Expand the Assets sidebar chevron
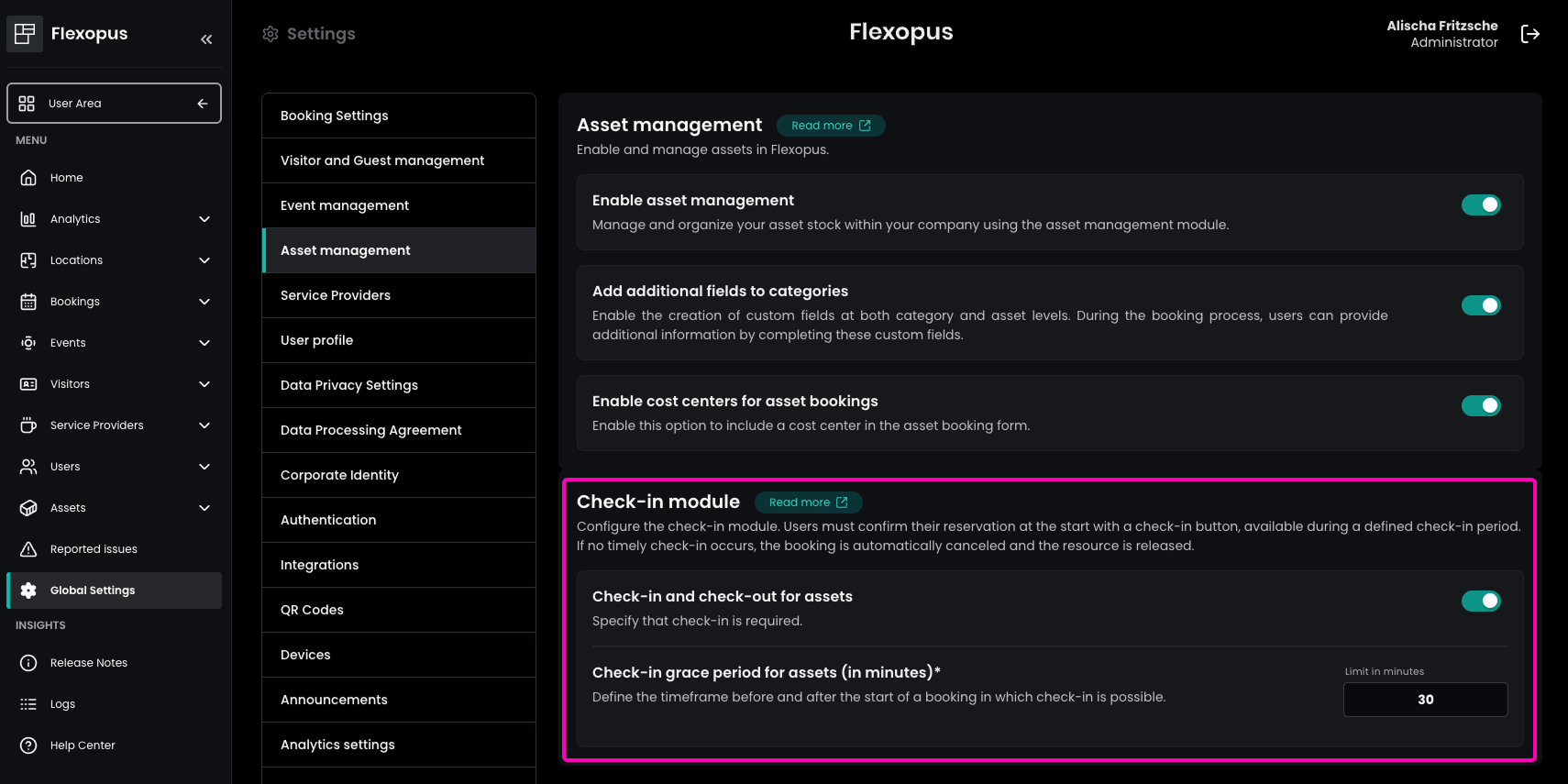1568x784 pixels. [x=204, y=508]
